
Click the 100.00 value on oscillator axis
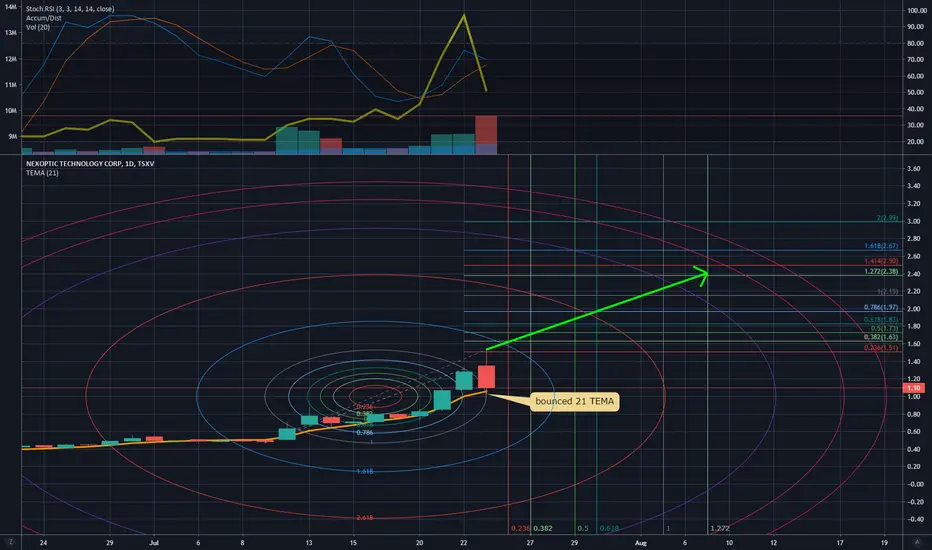(x=916, y=11)
